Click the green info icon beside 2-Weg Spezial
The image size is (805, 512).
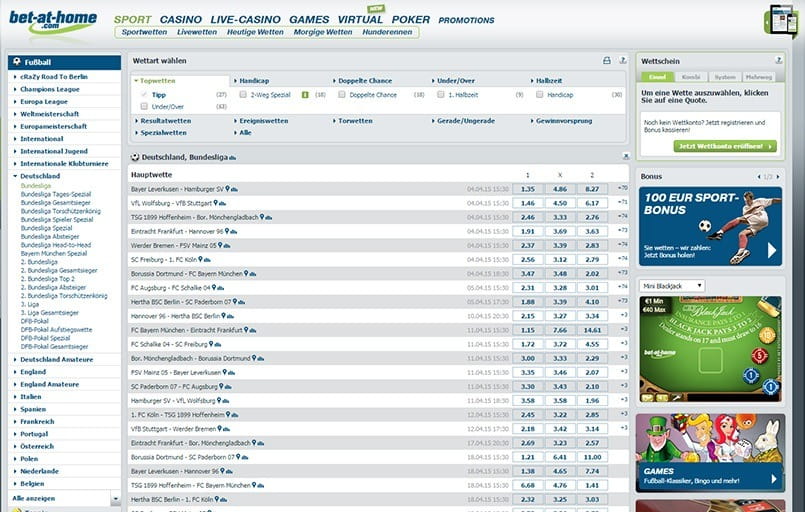[305, 95]
